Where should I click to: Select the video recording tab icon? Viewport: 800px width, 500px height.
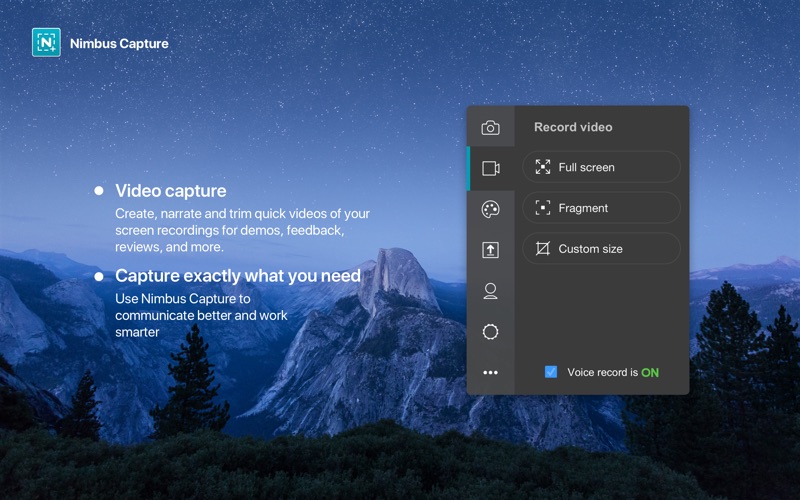click(490, 168)
